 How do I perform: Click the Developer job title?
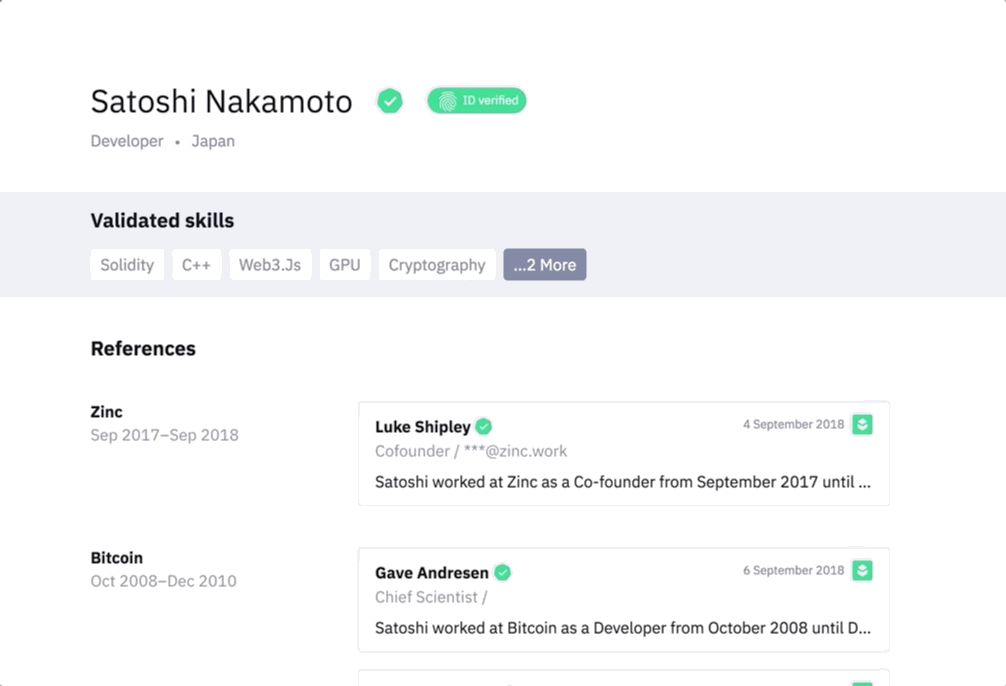point(127,141)
